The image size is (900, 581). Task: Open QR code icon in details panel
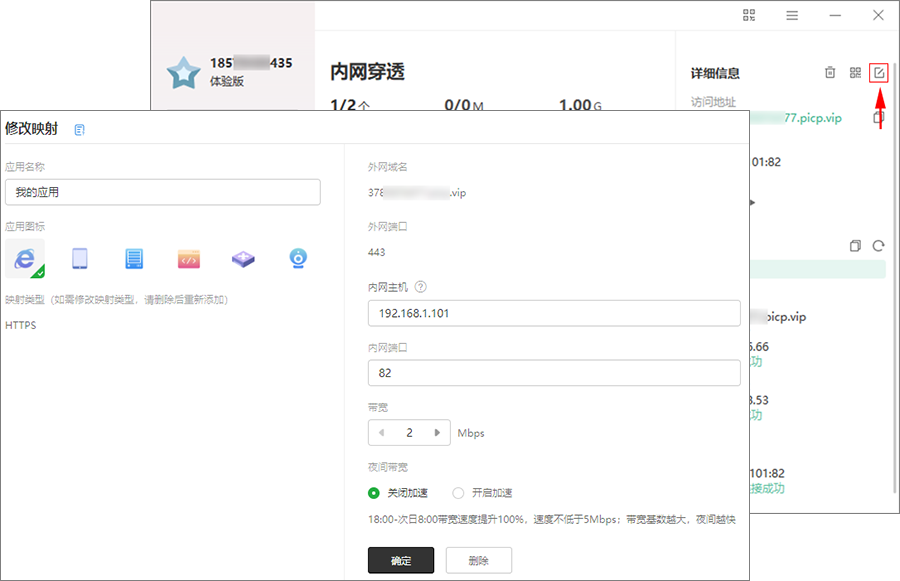pyautogui.click(x=855, y=73)
